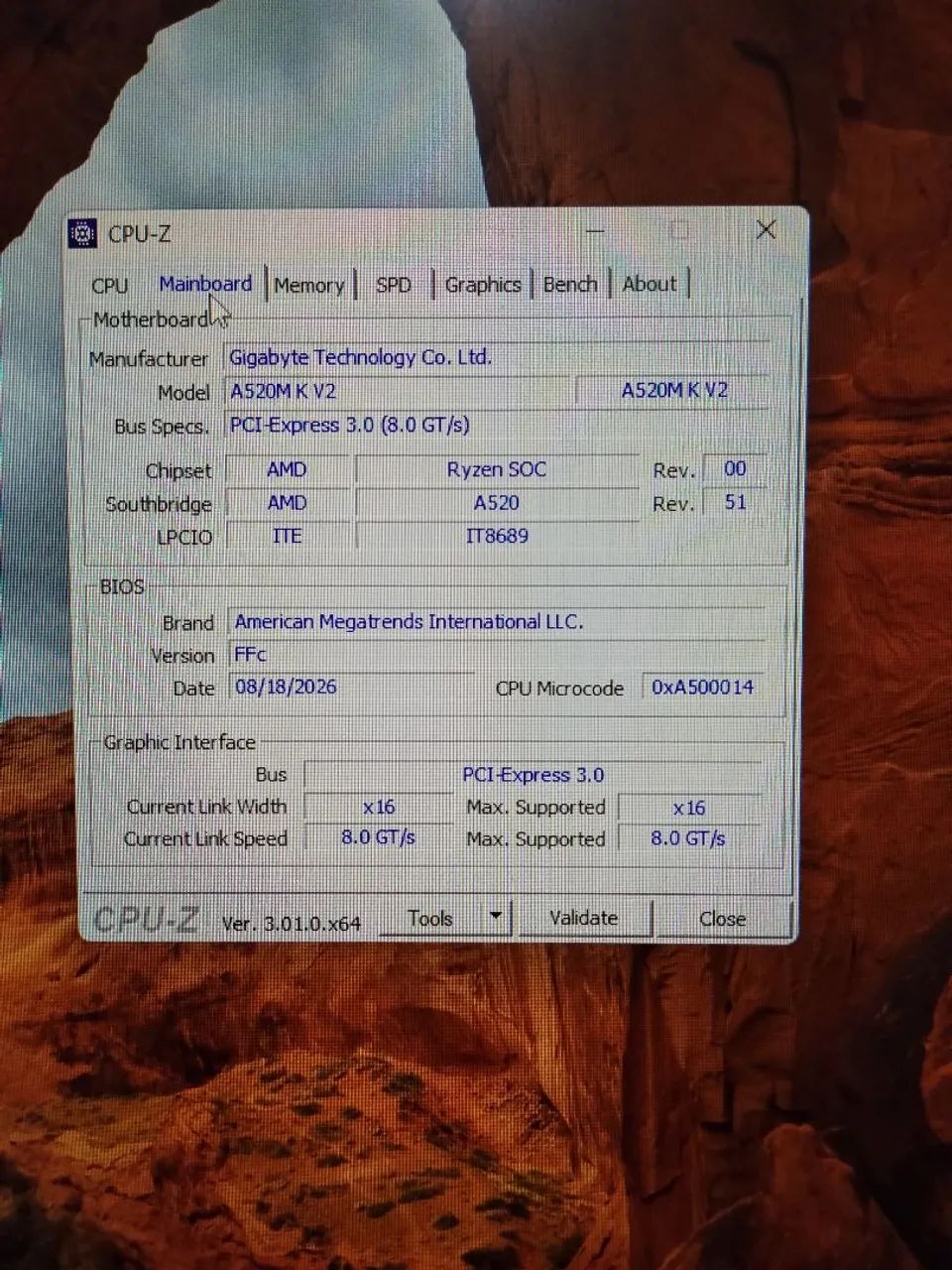Expand the Tools dropdown arrow
952x1270 pixels.
coord(496,919)
